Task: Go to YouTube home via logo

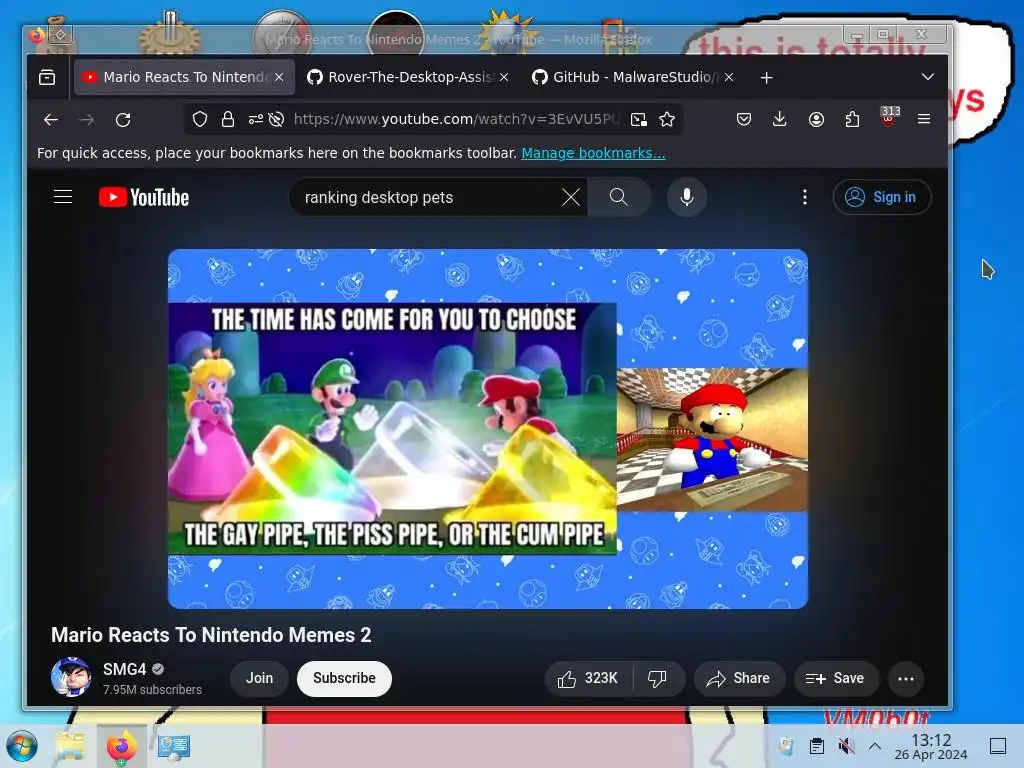Action: (x=144, y=197)
